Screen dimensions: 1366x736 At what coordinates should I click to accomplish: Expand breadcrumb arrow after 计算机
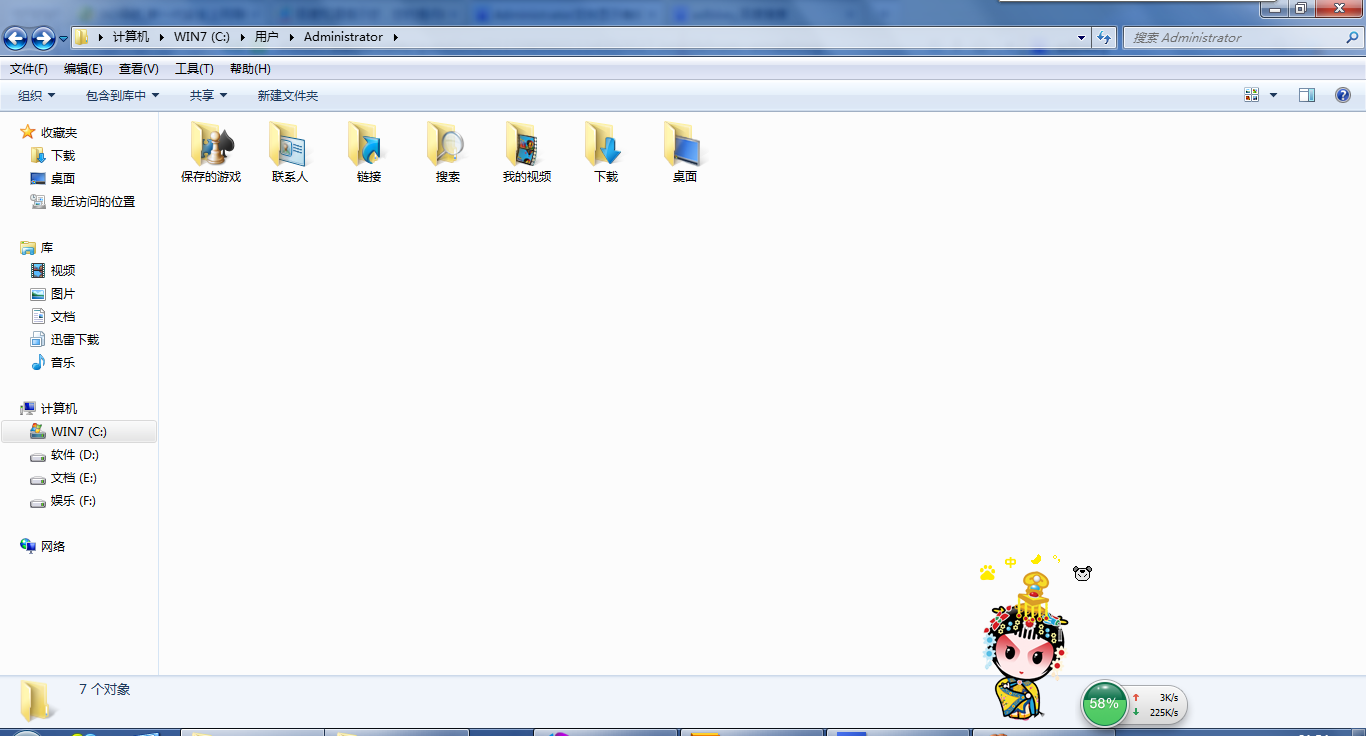click(x=161, y=37)
